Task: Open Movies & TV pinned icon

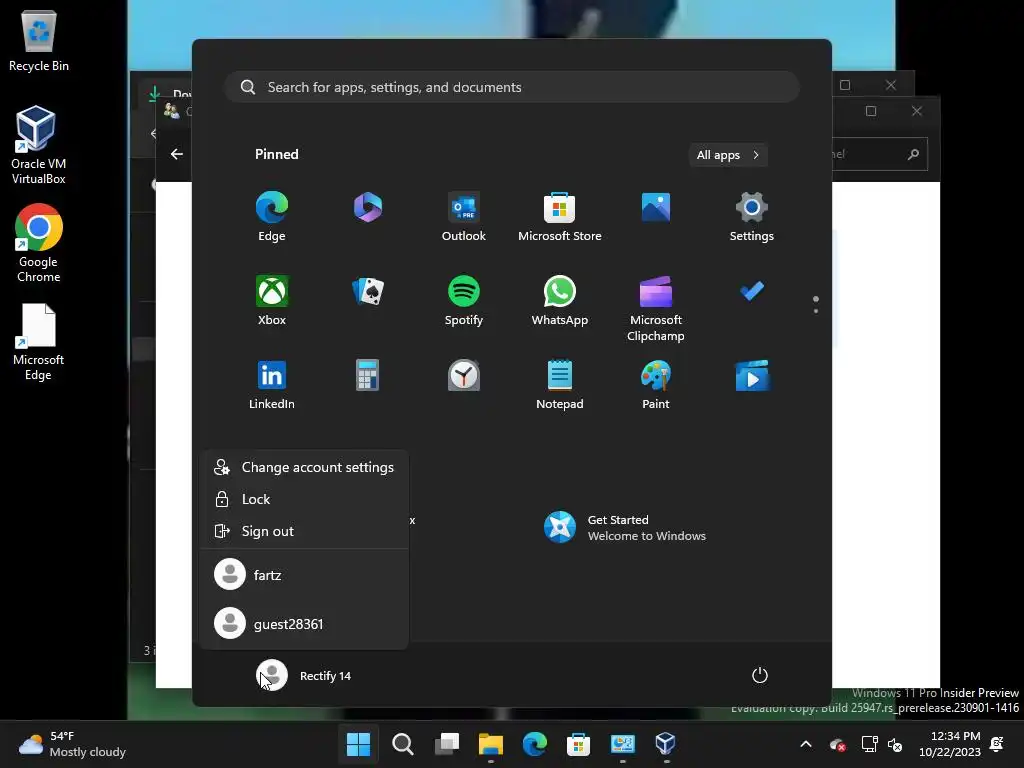Action: tap(752, 375)
